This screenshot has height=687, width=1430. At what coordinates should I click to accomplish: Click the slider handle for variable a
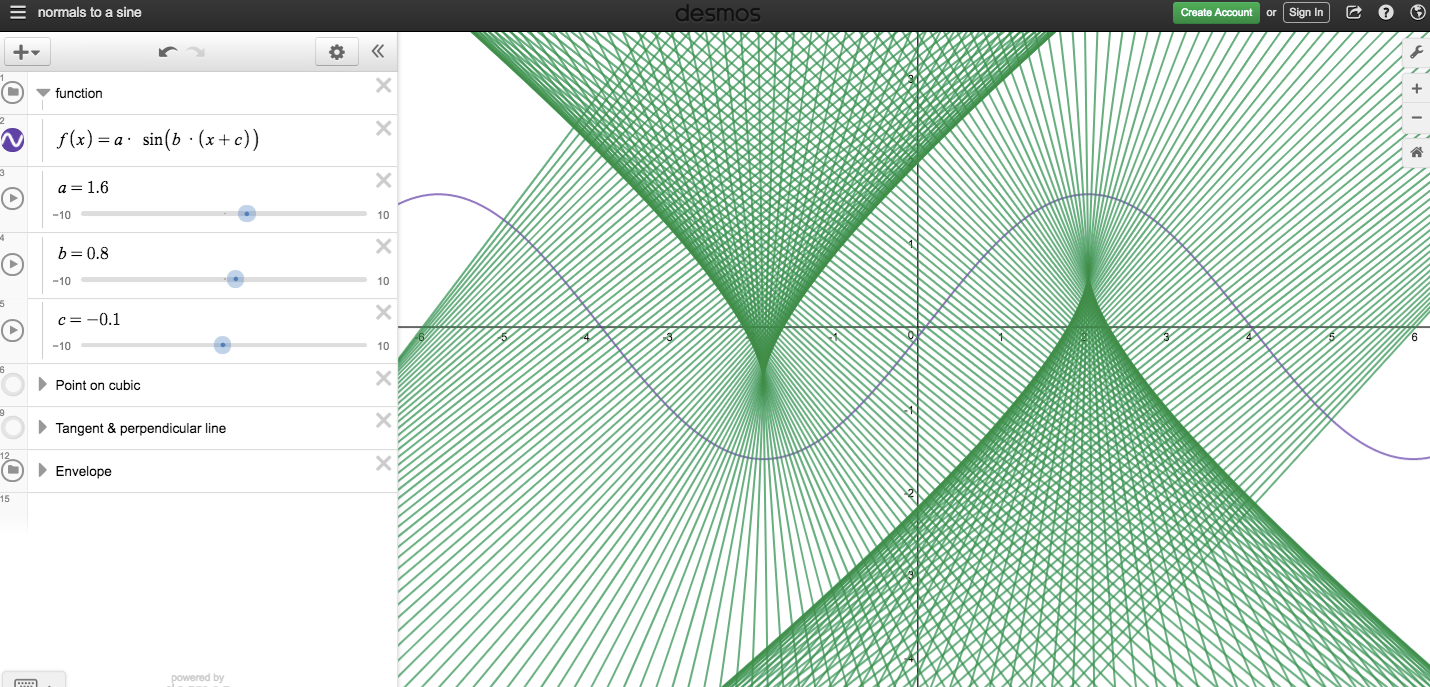(247, 213)
